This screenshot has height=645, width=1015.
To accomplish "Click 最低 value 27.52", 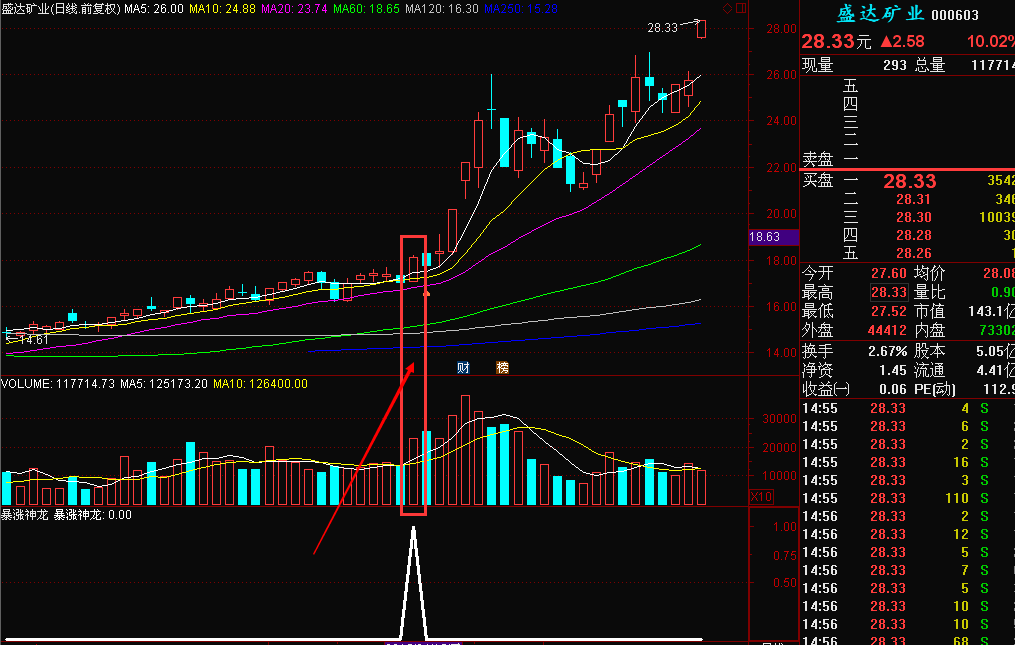I will click(889, 311).
